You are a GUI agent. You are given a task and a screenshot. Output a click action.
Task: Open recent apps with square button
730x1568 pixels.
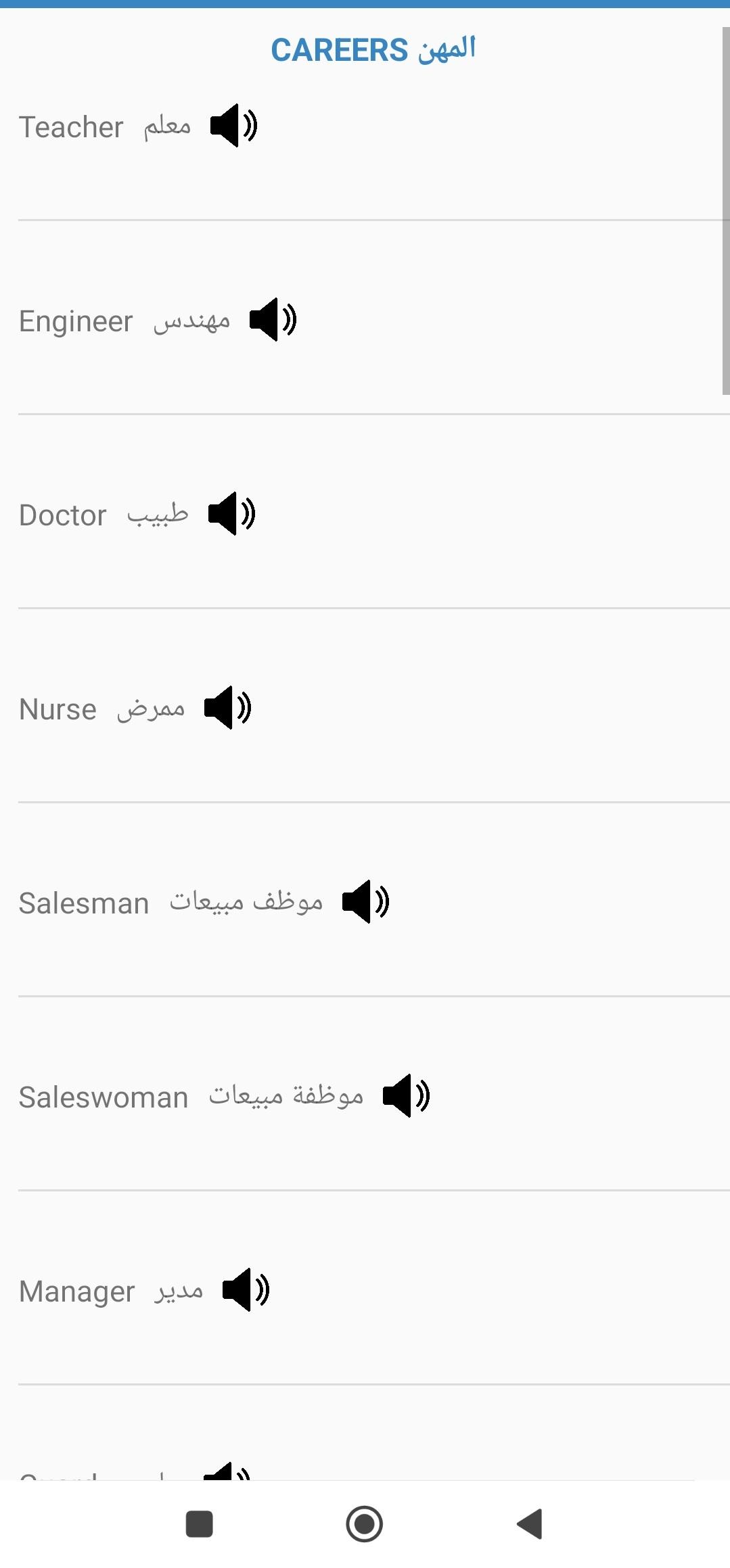(x=200, y=1524)
